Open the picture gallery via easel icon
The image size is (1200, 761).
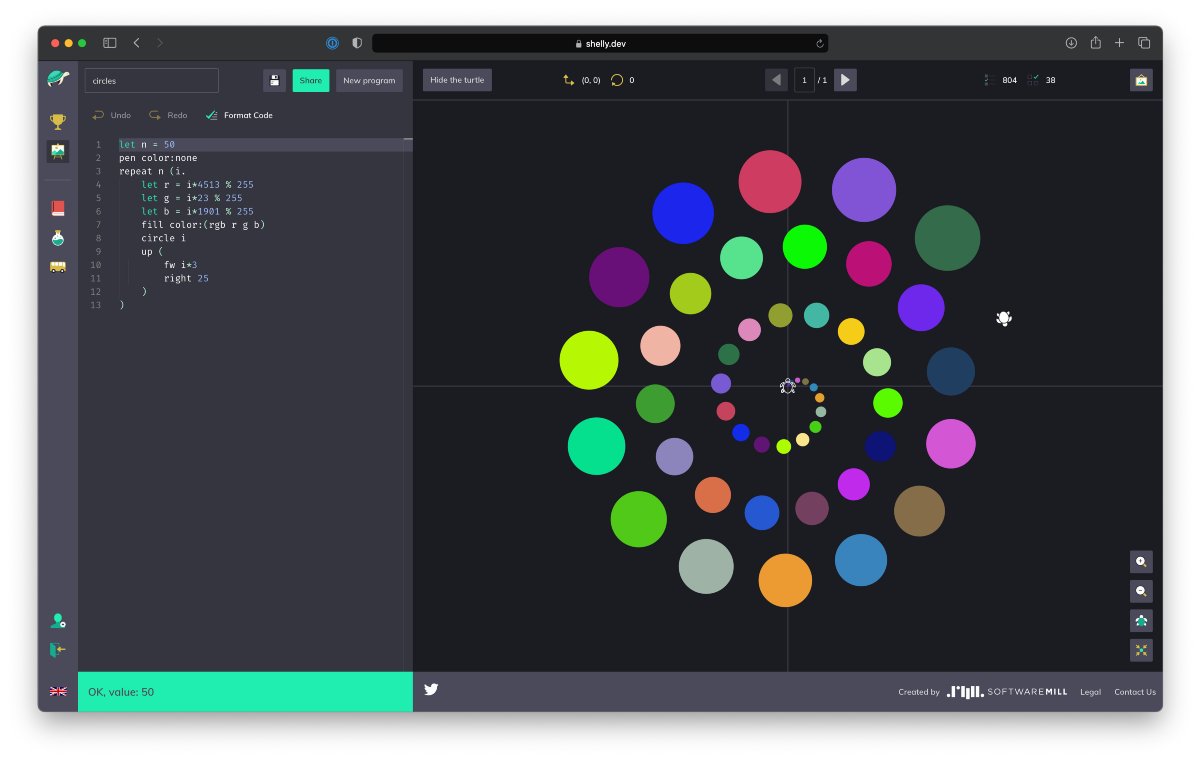click(x=58, y=153)
